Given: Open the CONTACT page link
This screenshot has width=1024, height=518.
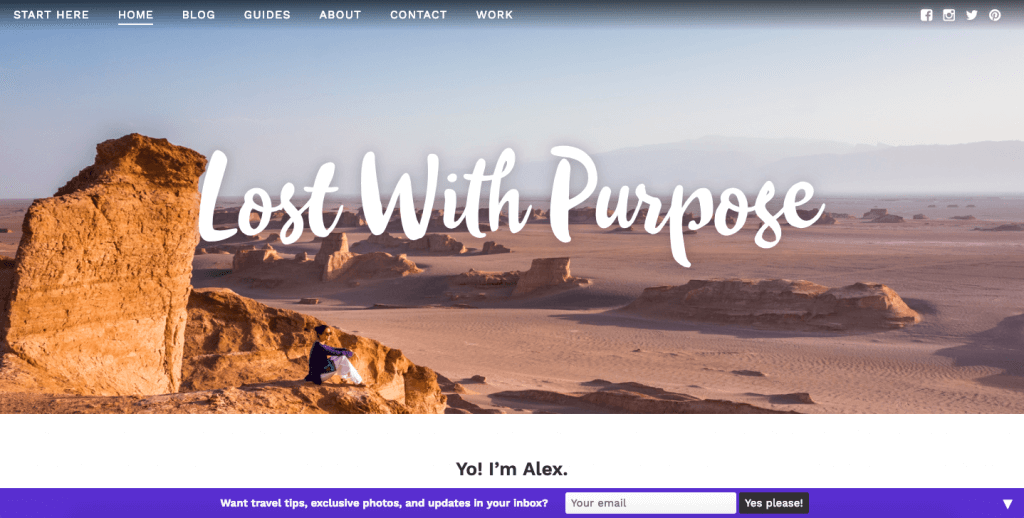Looking at the screenshot, I should (x=419, y=14).
